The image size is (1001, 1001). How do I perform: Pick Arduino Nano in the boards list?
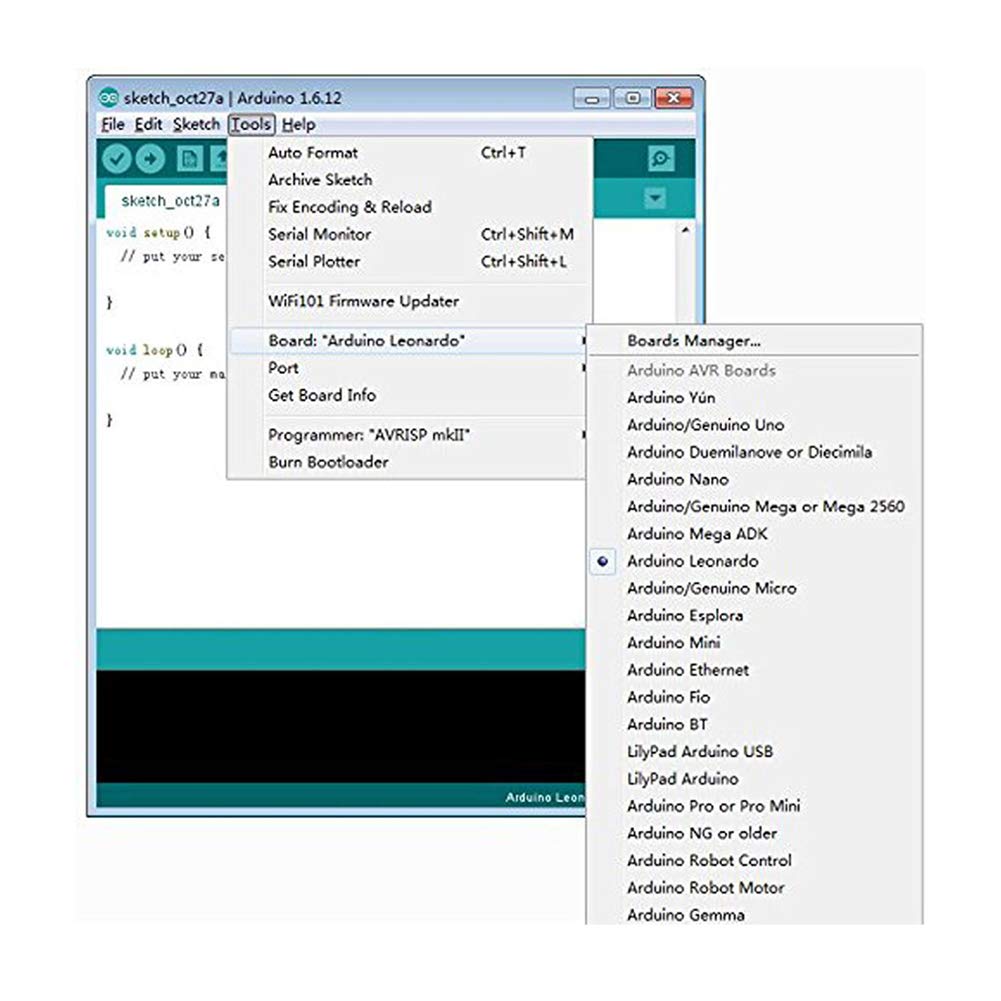point(677,480)
